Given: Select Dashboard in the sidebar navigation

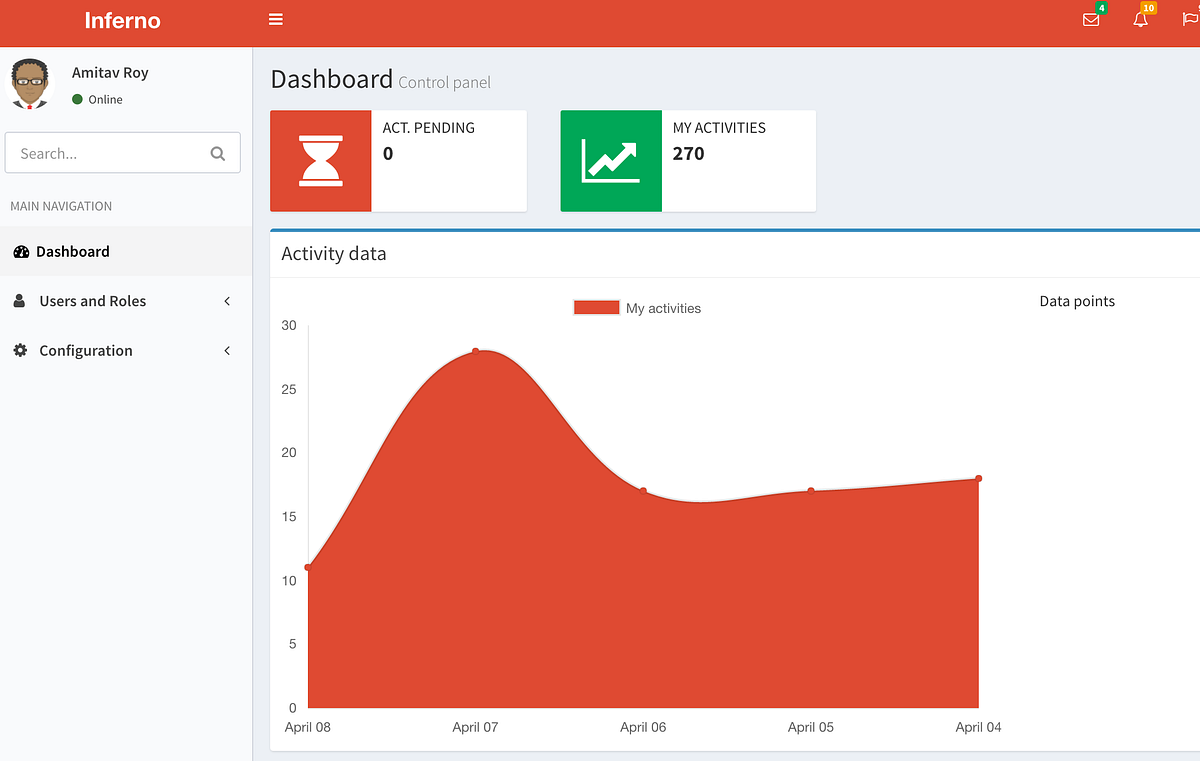Looking at the screenshot, I should click(74, 251).
